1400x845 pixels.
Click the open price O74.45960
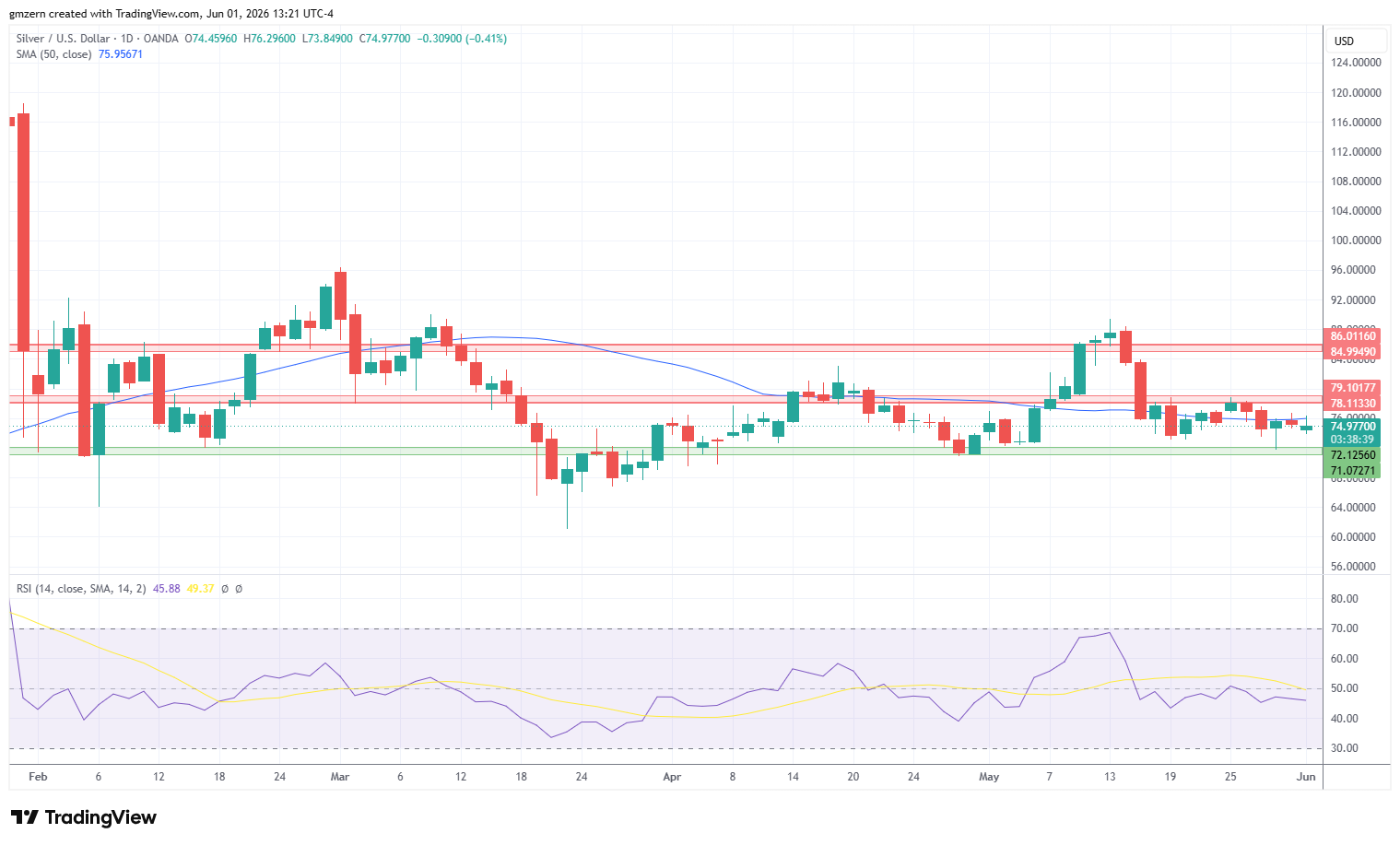211,39
